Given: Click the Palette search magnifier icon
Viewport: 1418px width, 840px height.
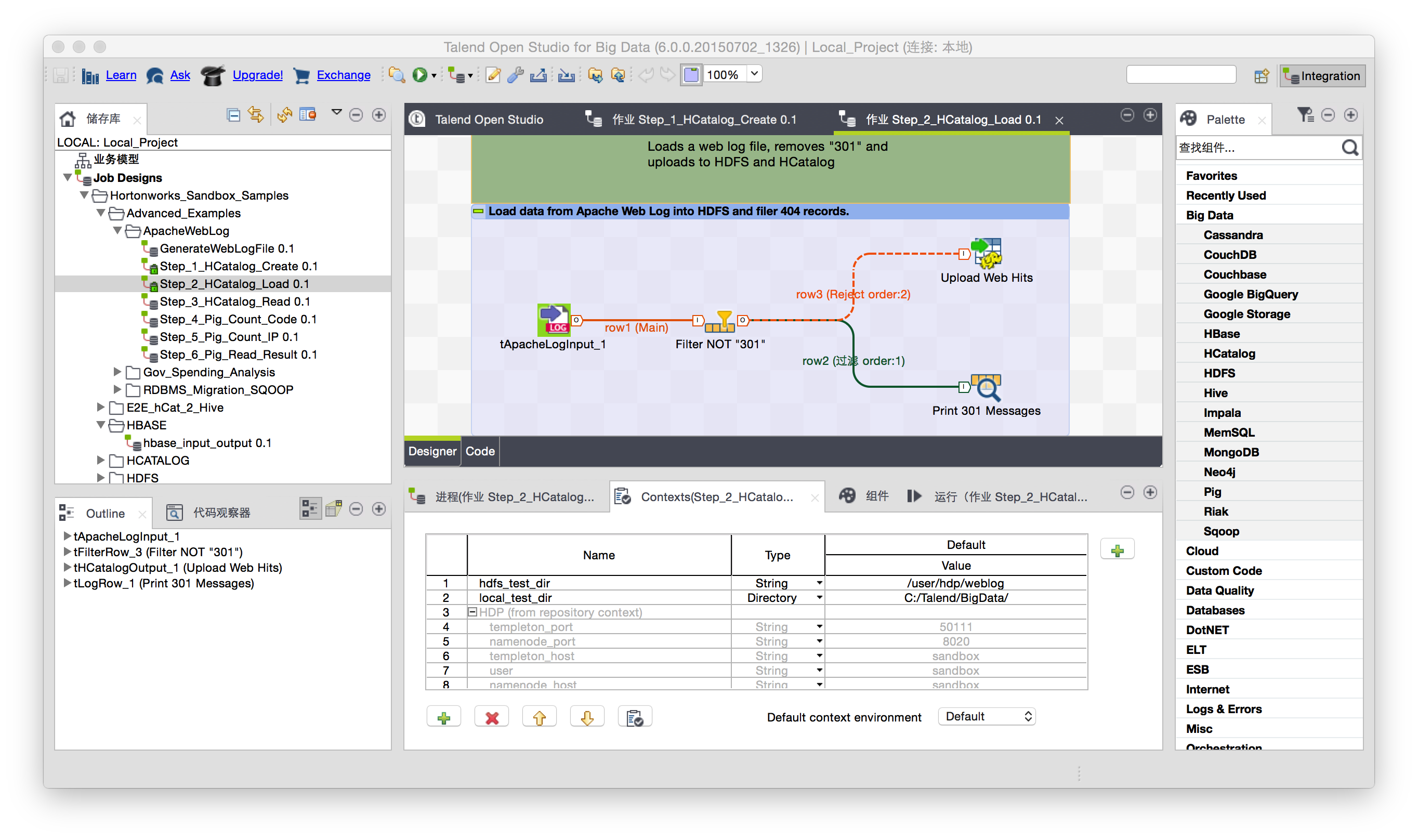Looking at the screenshot, I should coord(1350,148).
